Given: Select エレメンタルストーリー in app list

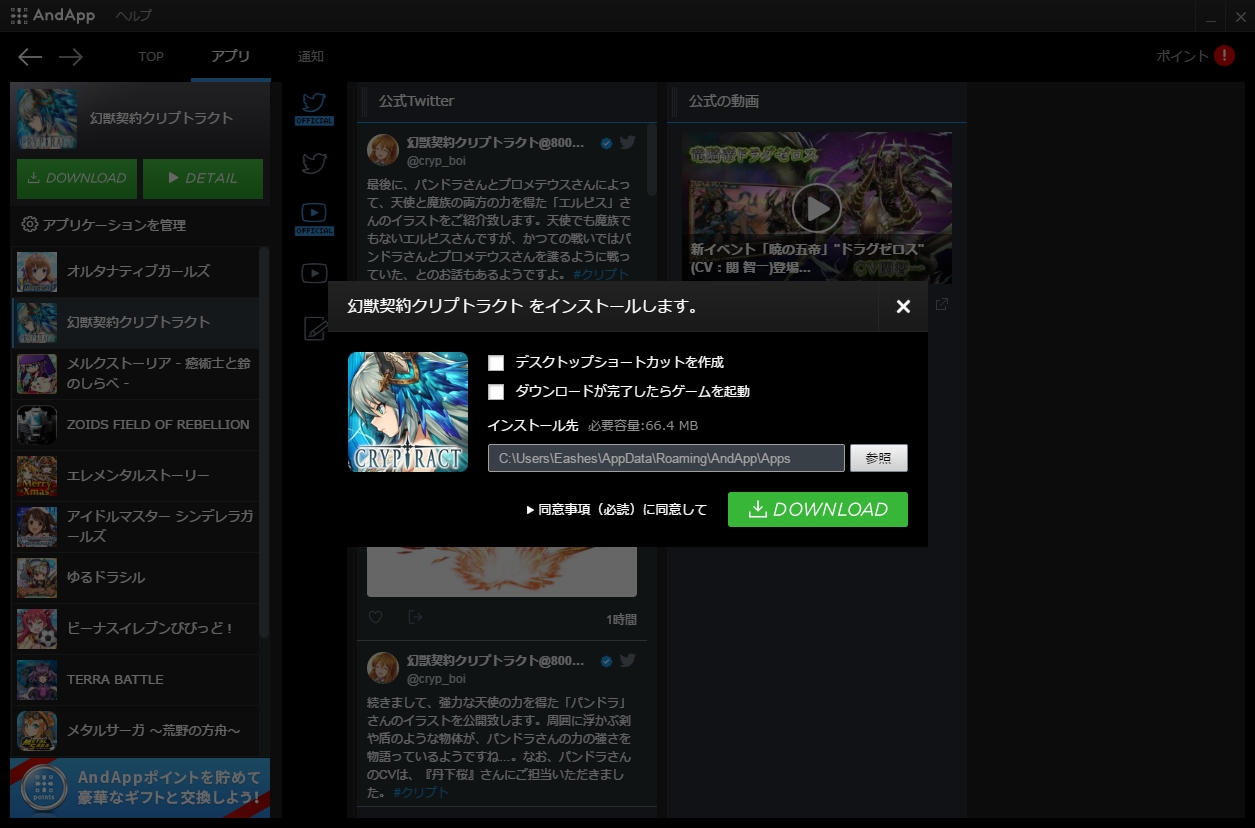Looking at the screenshot, I should [135, 475].
